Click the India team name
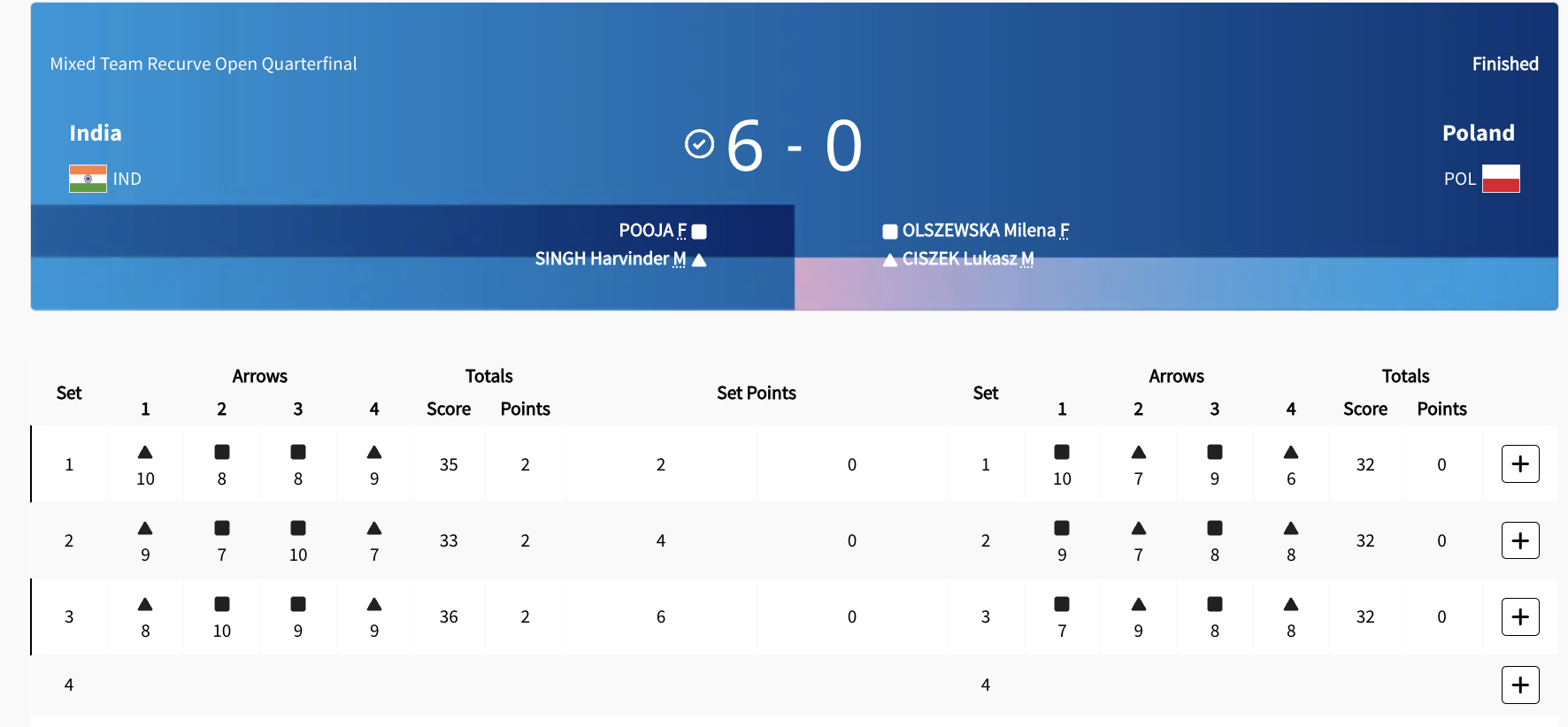Viewport: 1568px width, 727px height. (x=96, y=134)
